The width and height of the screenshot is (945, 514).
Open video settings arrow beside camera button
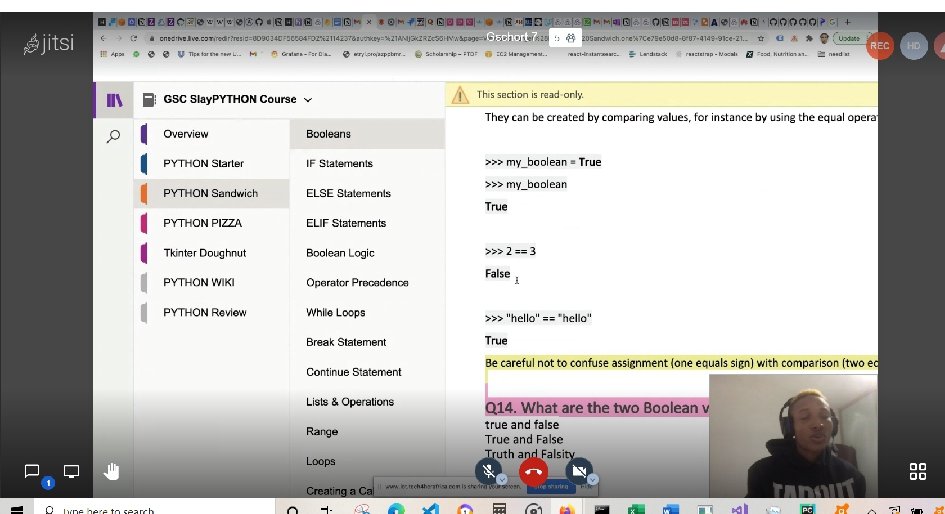[592, 480]
